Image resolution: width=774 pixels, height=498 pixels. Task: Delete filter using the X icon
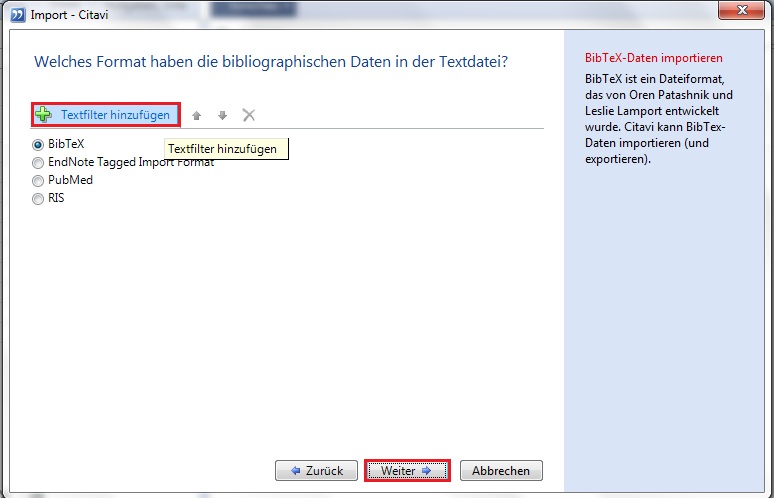pos(249,115)
